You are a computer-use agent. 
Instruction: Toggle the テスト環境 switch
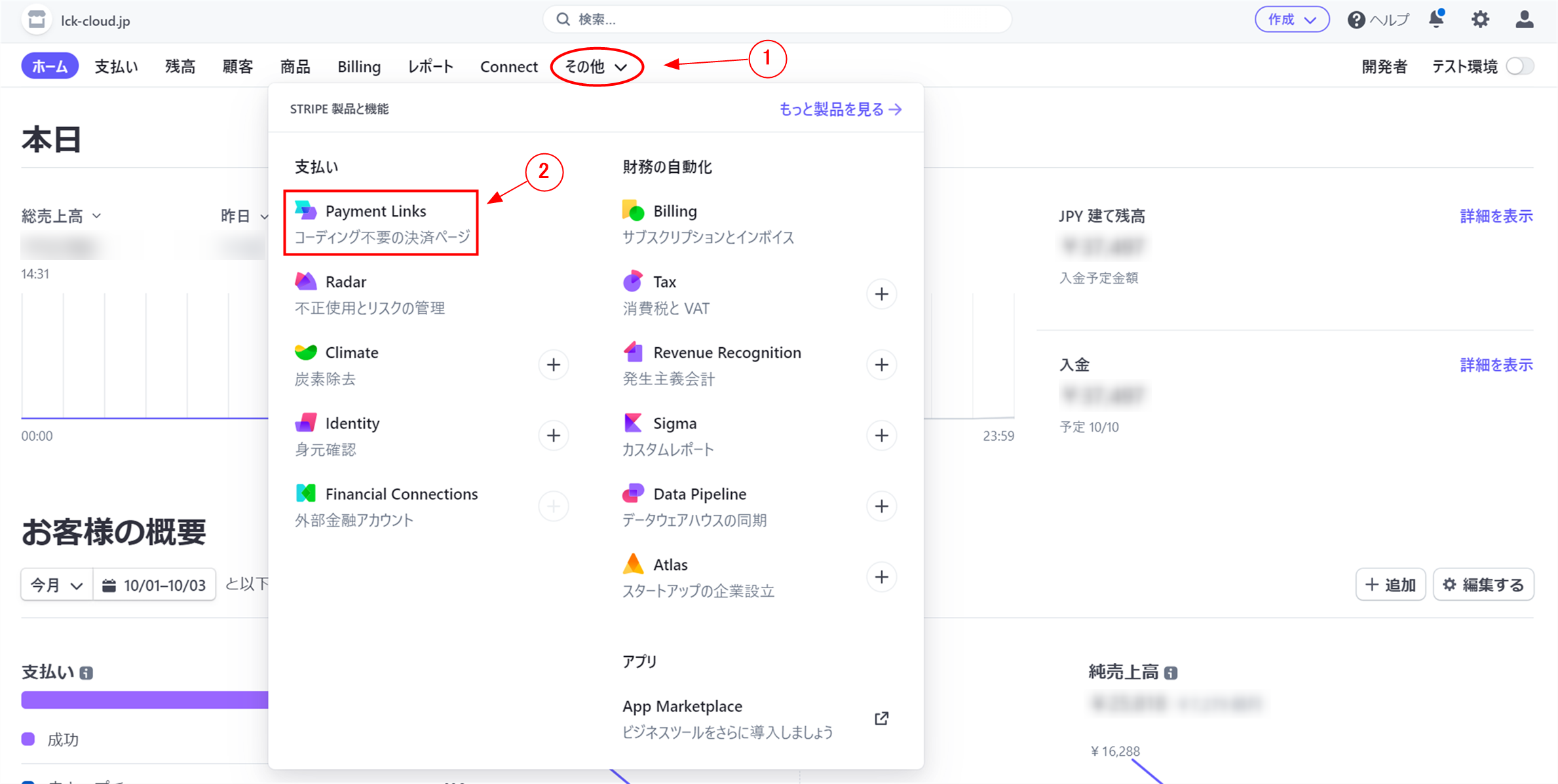click(x=1520, y=66)
